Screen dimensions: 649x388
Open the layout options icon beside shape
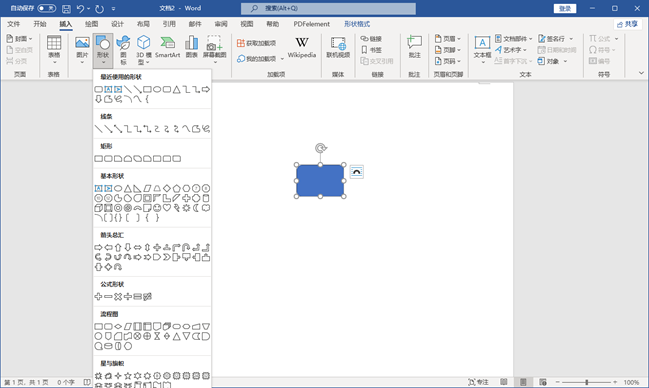pos(356,171)
